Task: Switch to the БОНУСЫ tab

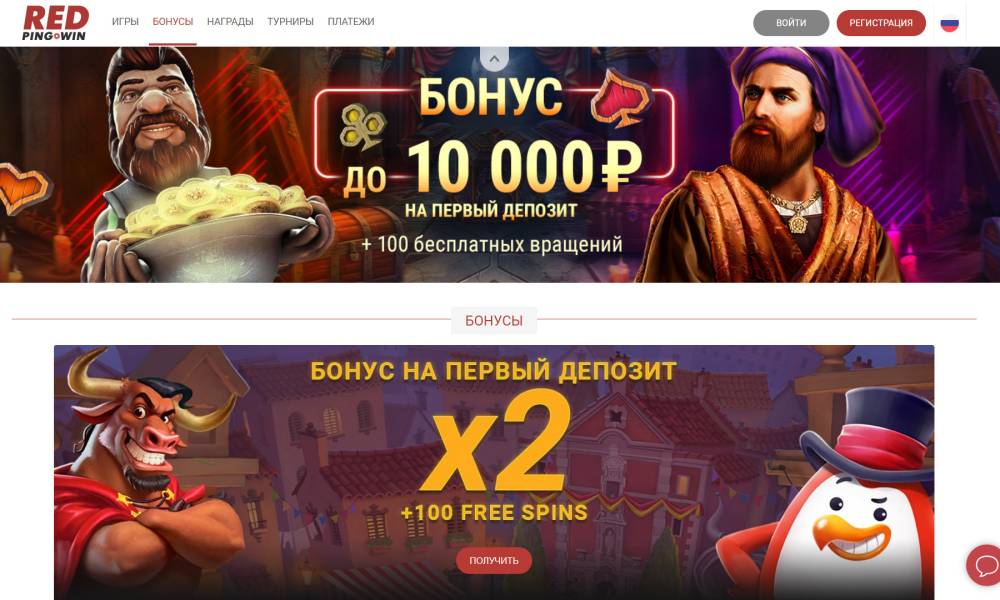Action: [x=173, y=22]
